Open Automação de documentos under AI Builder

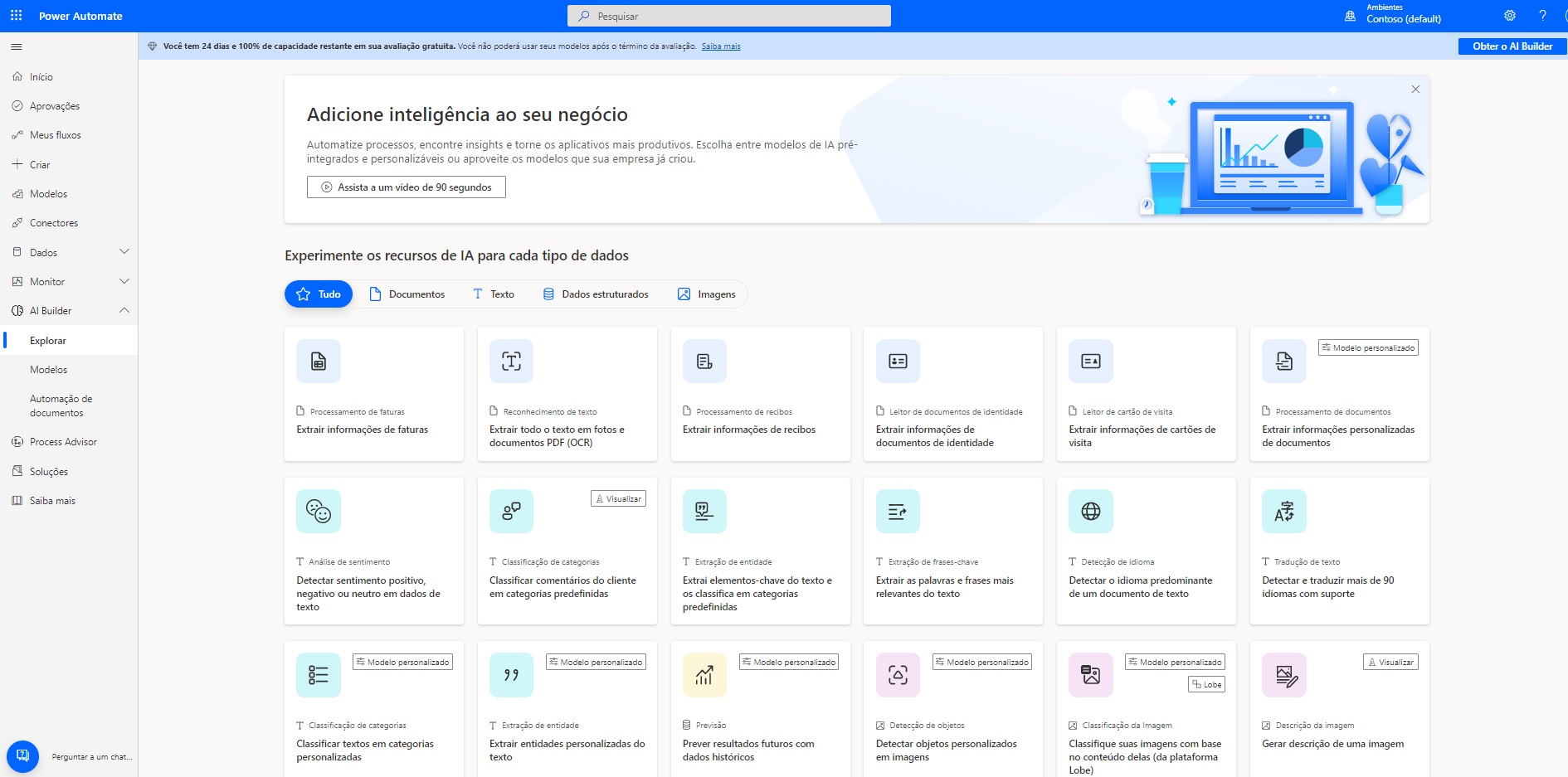[x=69, y=405]
